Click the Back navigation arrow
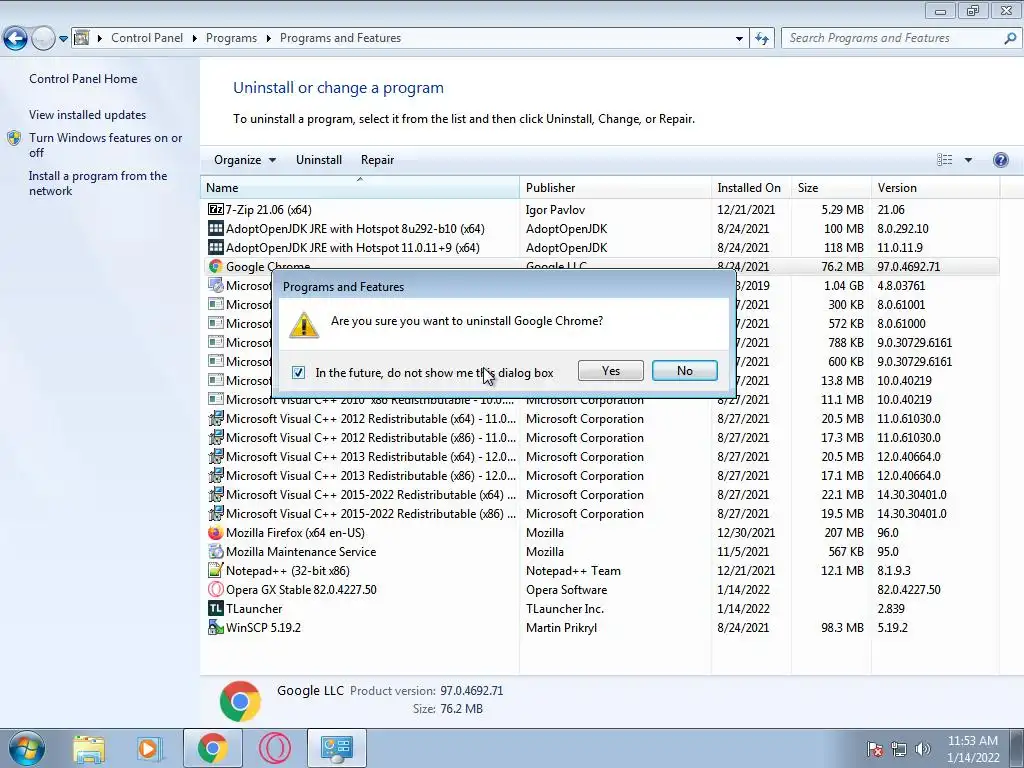Screen dimensions: 1024x768 tap(16, 39)
